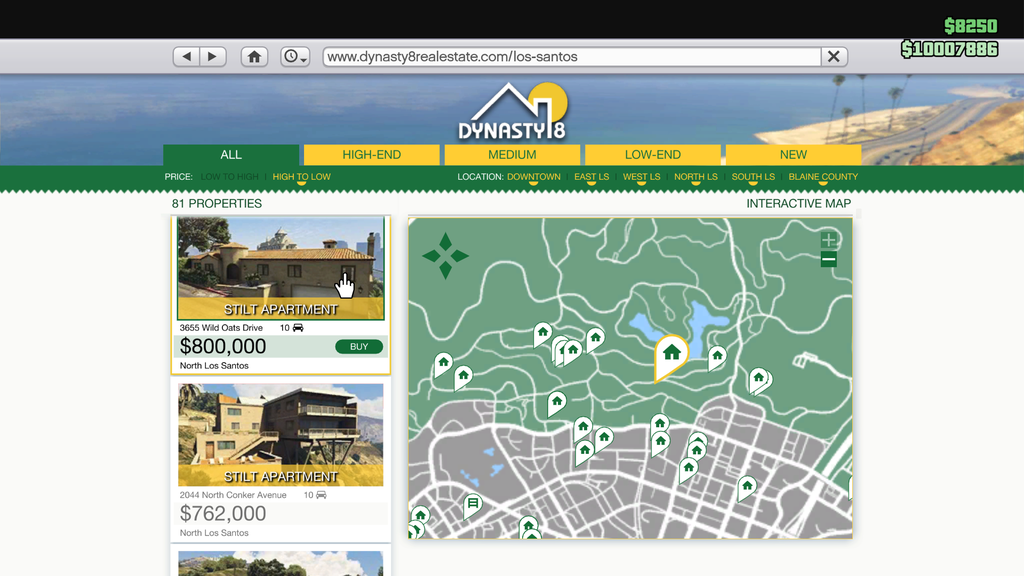Sort prices High to Low
1024x576 pixels.
tap(301, 177)
